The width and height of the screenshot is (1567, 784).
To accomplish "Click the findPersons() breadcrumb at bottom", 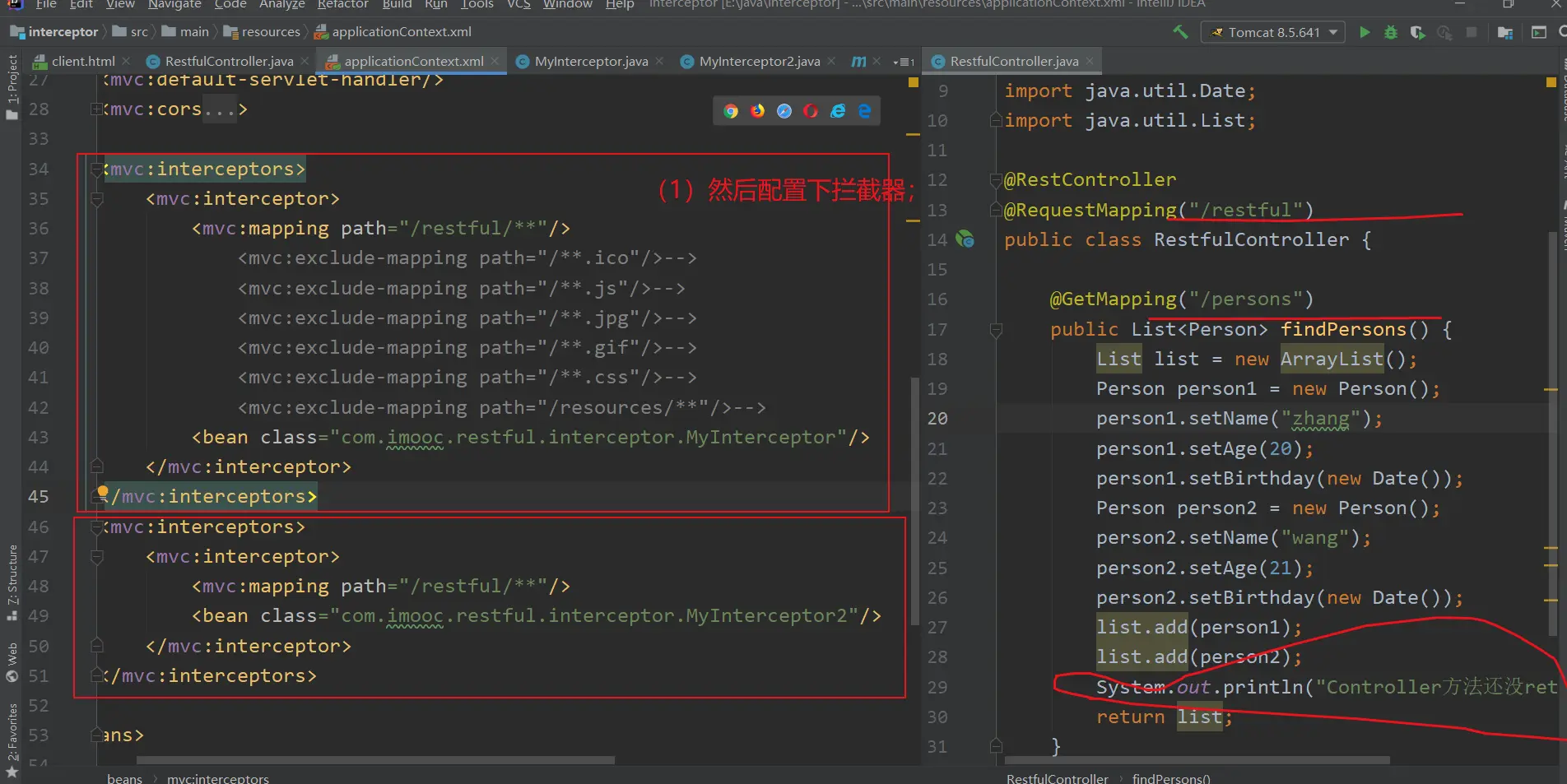I will pyautogui.click(x=1170, y=777).
